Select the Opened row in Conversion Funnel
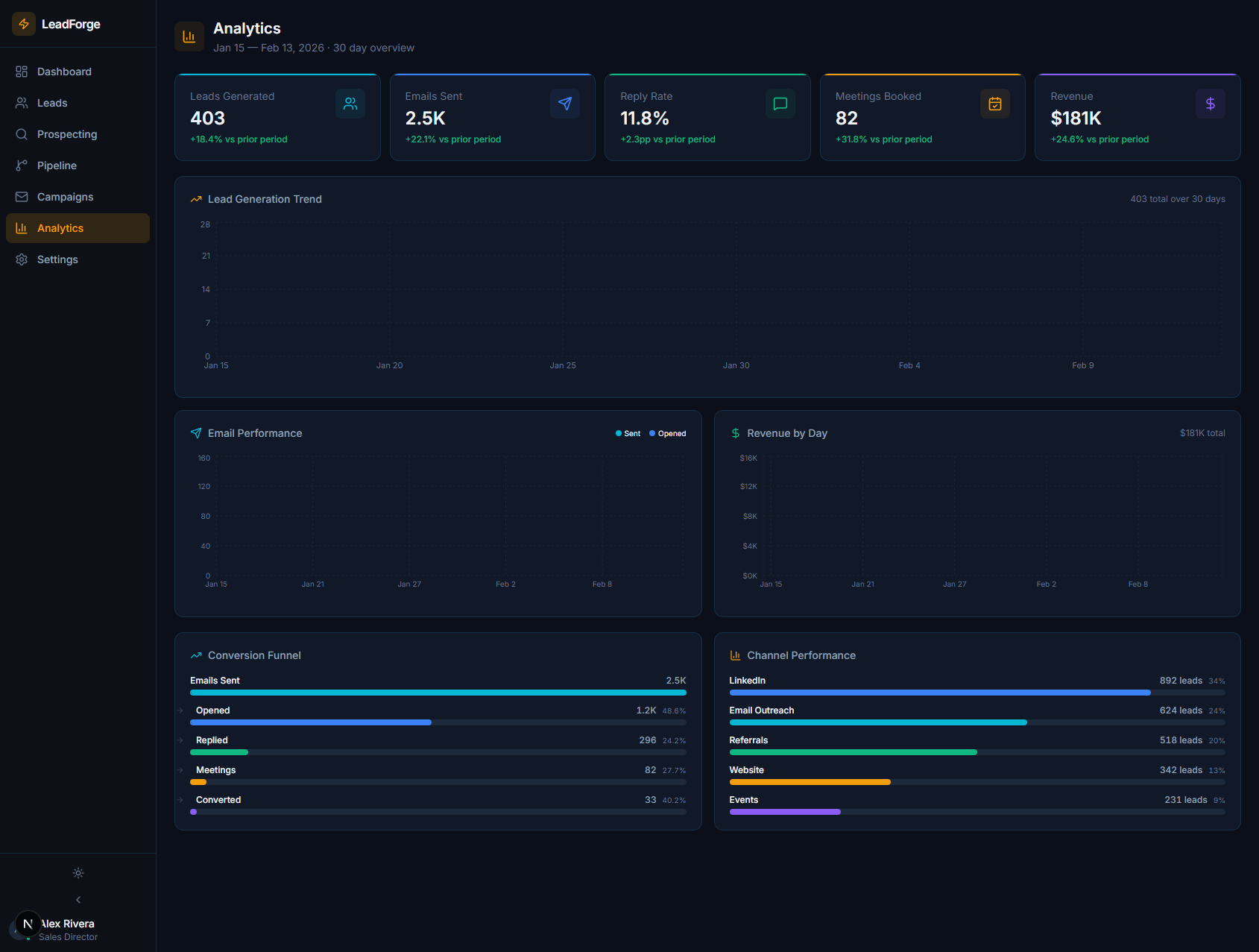This screenshot has height=952, width=1259. click(x=438, y=716)
